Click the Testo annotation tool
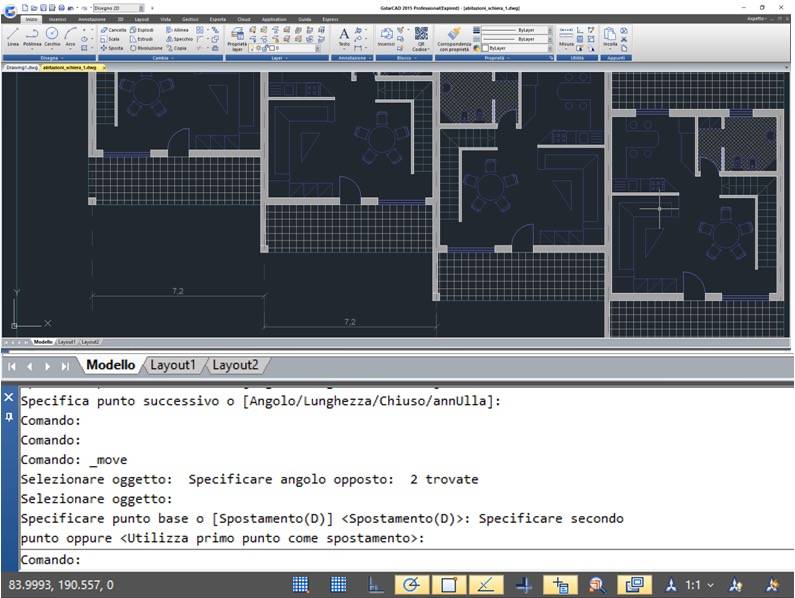The image size is (795, 598). coord(344,36)
